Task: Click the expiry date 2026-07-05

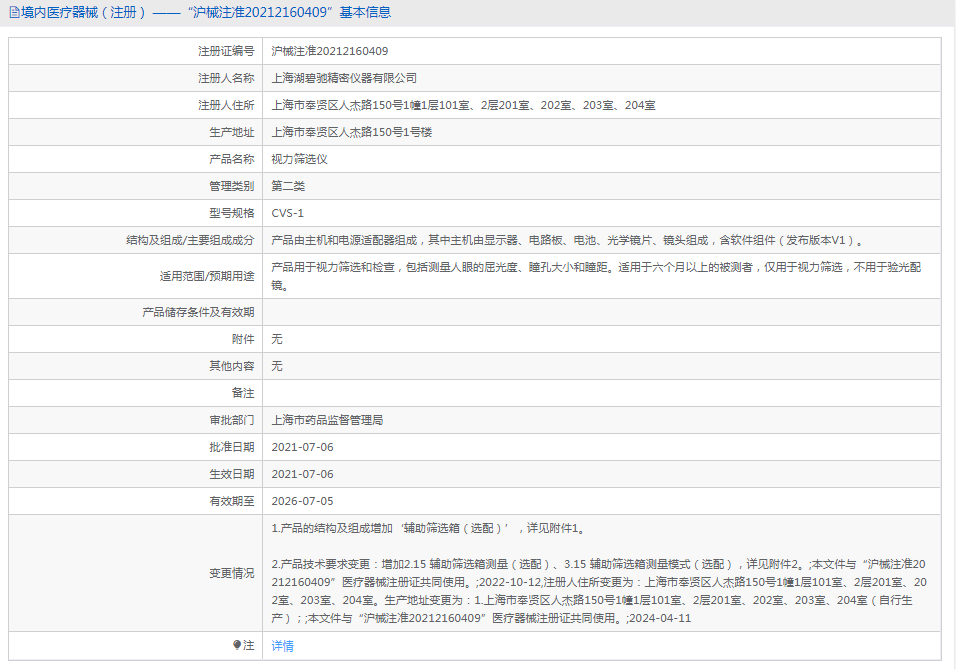Action: tap(302, 501)
